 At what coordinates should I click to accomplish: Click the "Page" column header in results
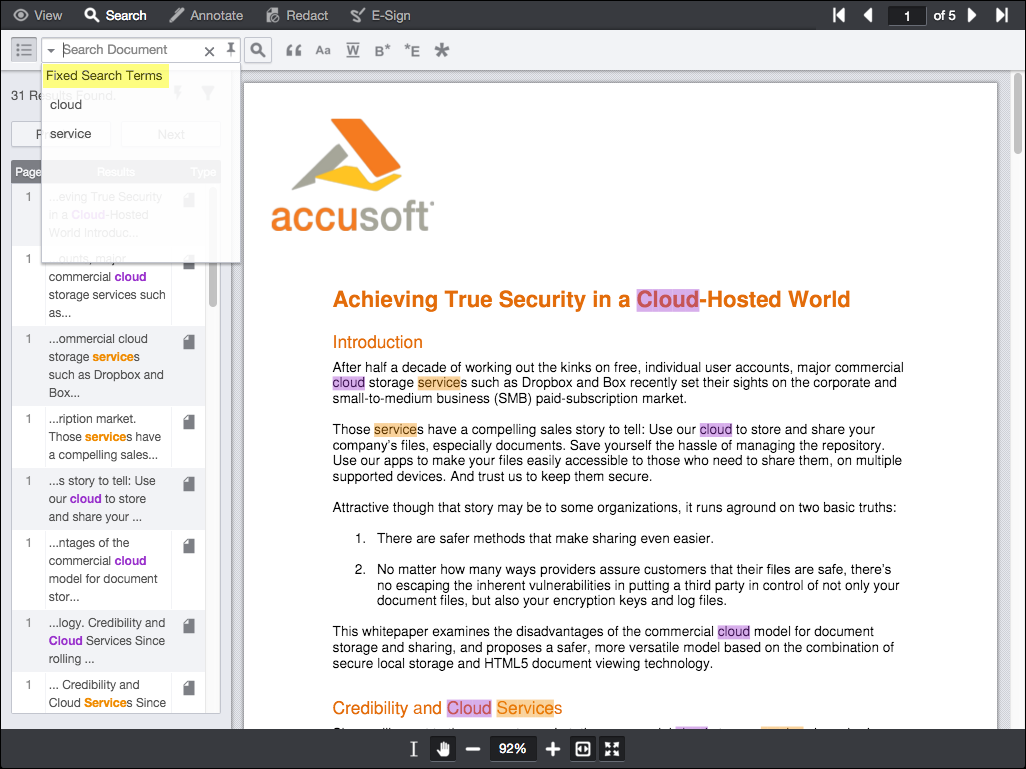27,172
